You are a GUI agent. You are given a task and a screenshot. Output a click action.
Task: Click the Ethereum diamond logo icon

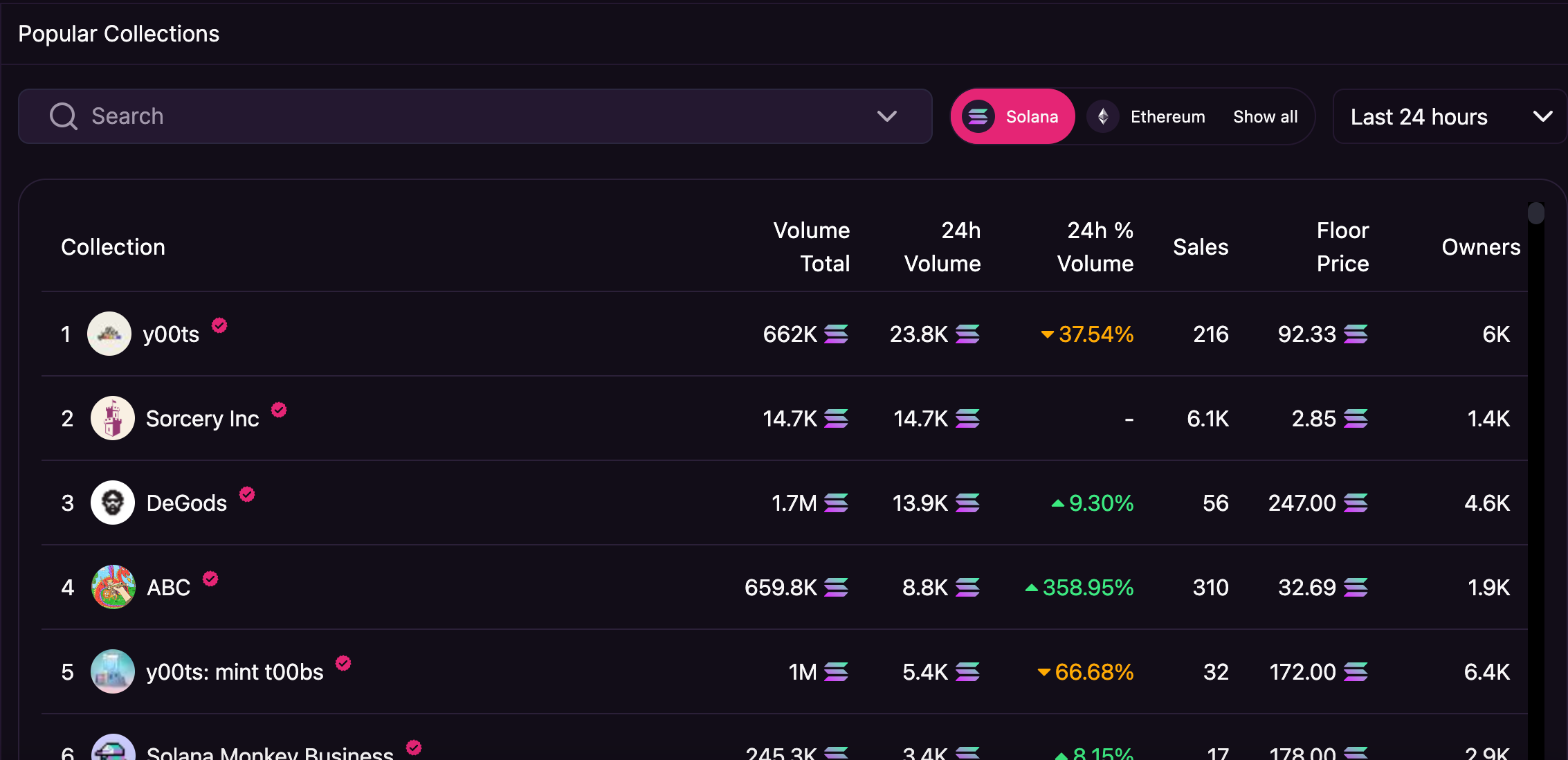click(x=1103, y=116)
